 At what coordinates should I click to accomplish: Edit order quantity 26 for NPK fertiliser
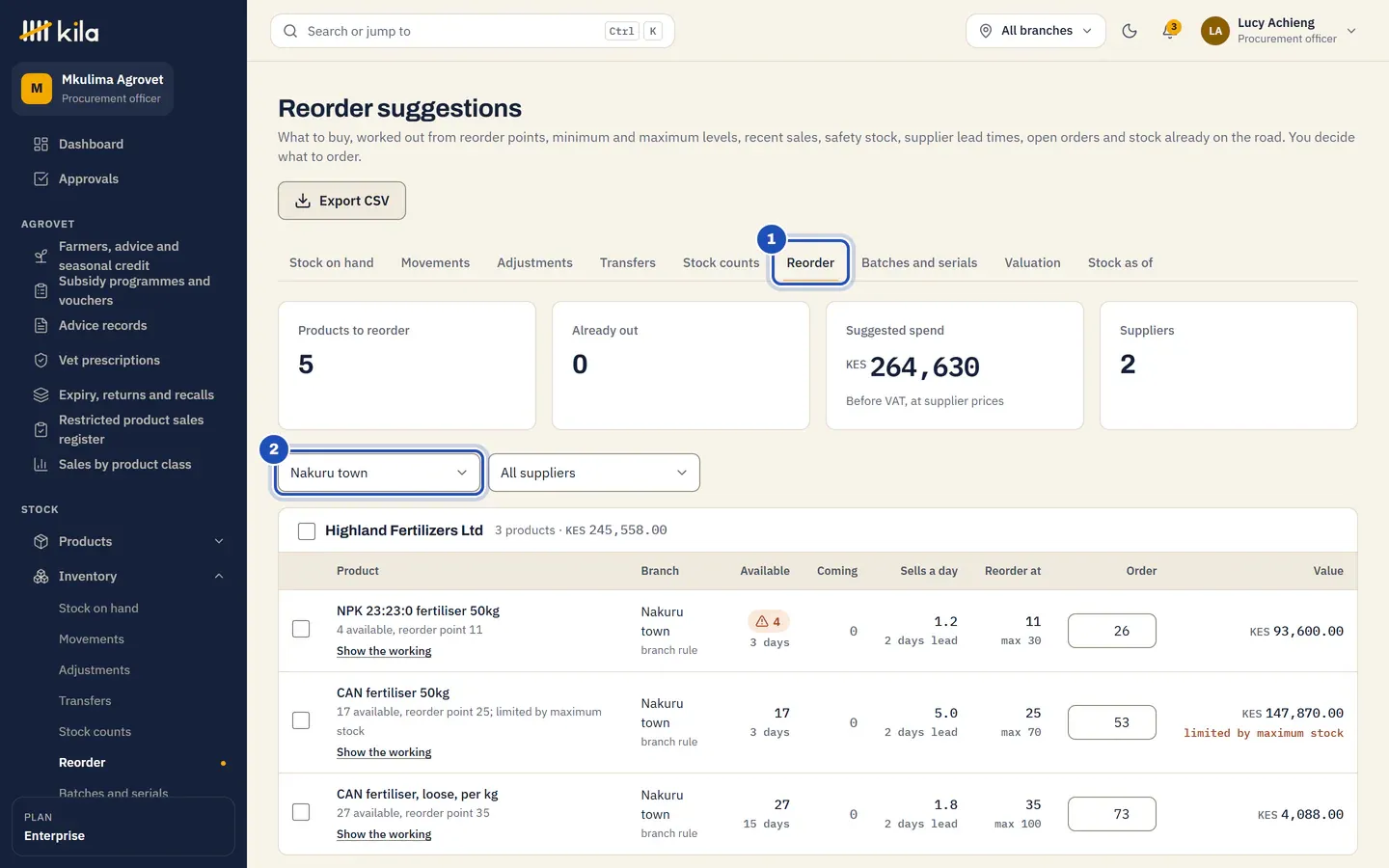coord(1112,631)
